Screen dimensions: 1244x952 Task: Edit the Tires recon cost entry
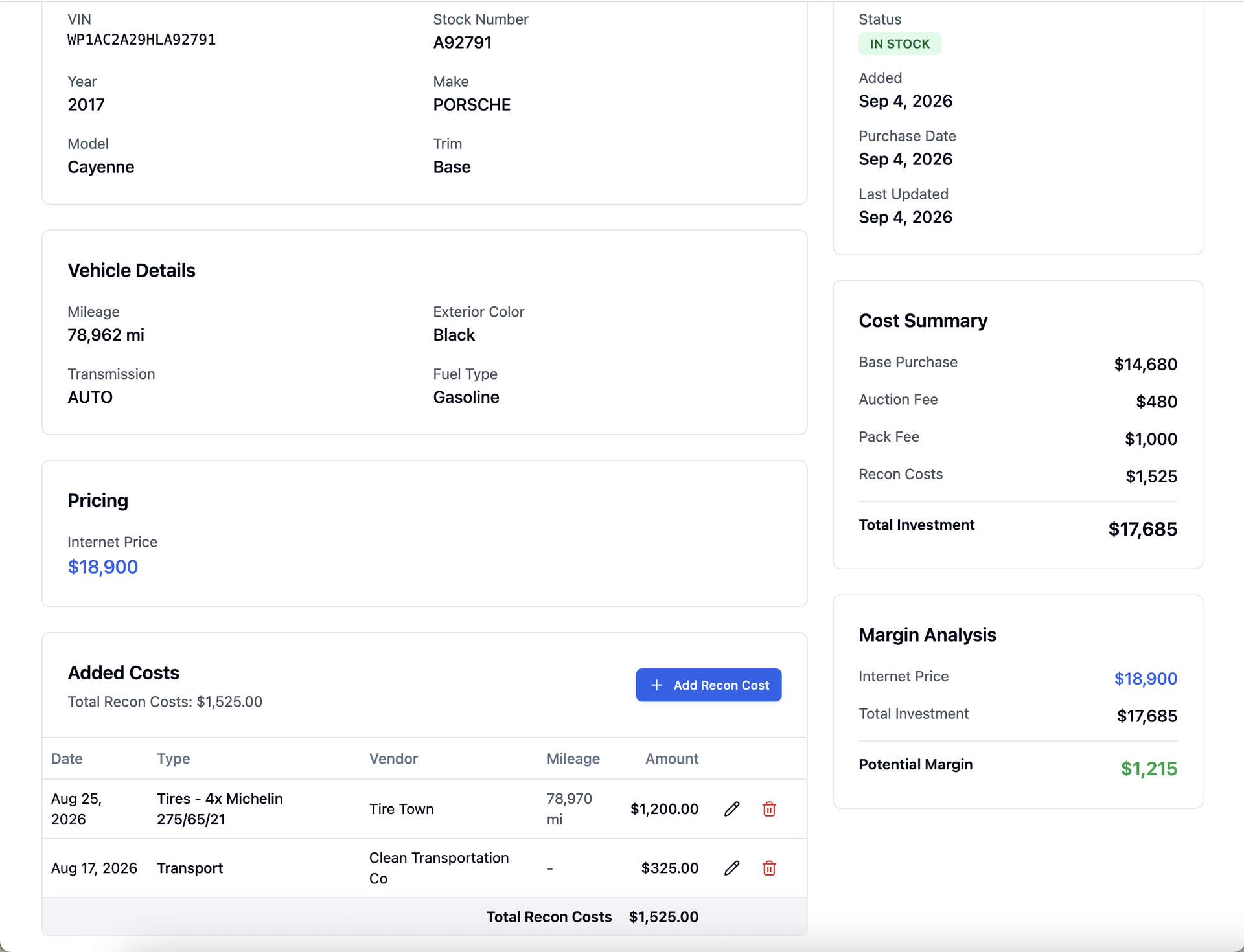click(731, 809)
